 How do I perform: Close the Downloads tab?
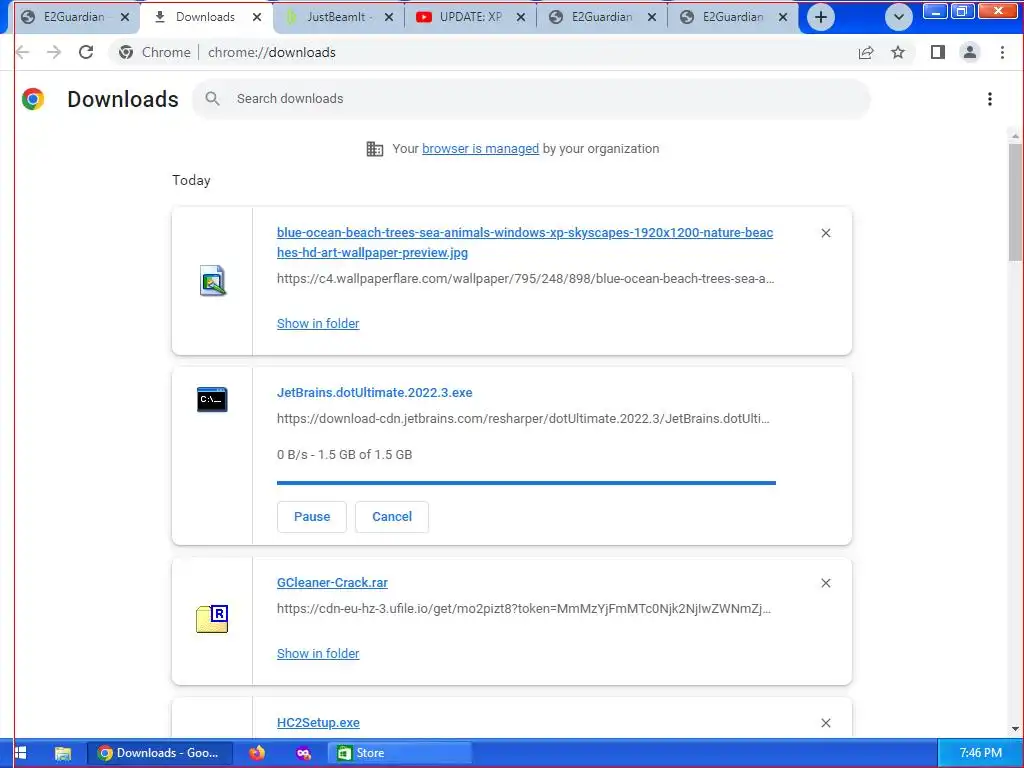(x=257, y=17)
